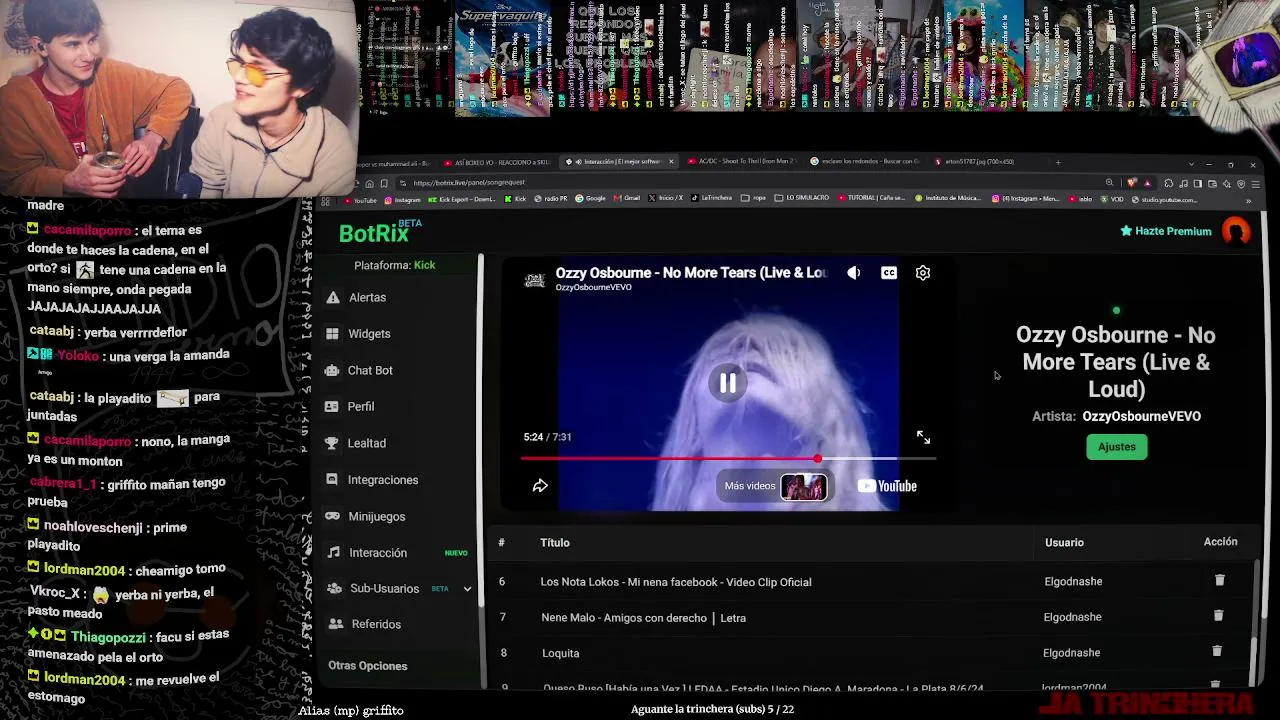
Task: Delete the Loquita song from the queue
Action: (1217, 651)
